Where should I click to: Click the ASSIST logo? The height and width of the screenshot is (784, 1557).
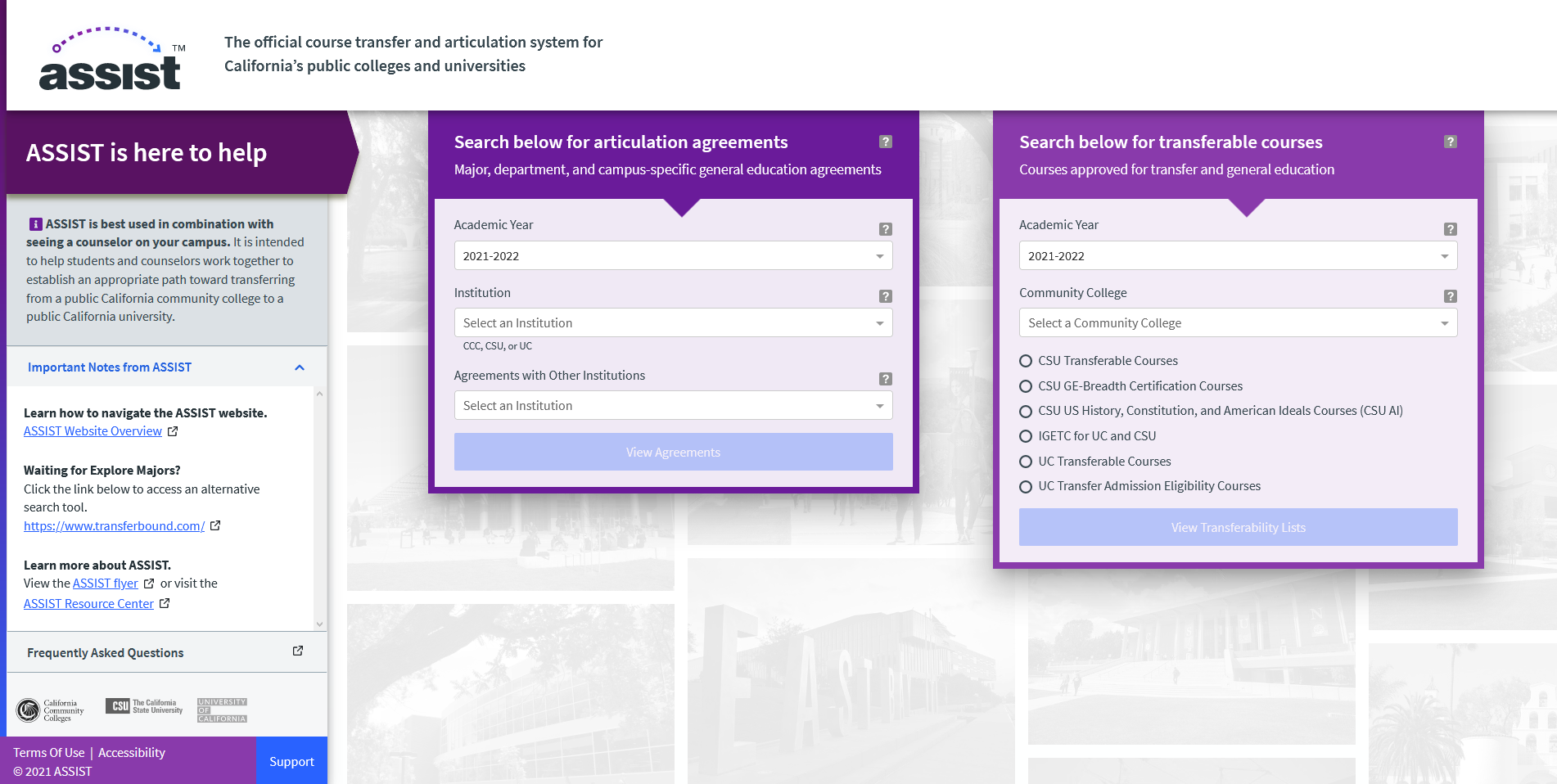(x=112, y=59)
